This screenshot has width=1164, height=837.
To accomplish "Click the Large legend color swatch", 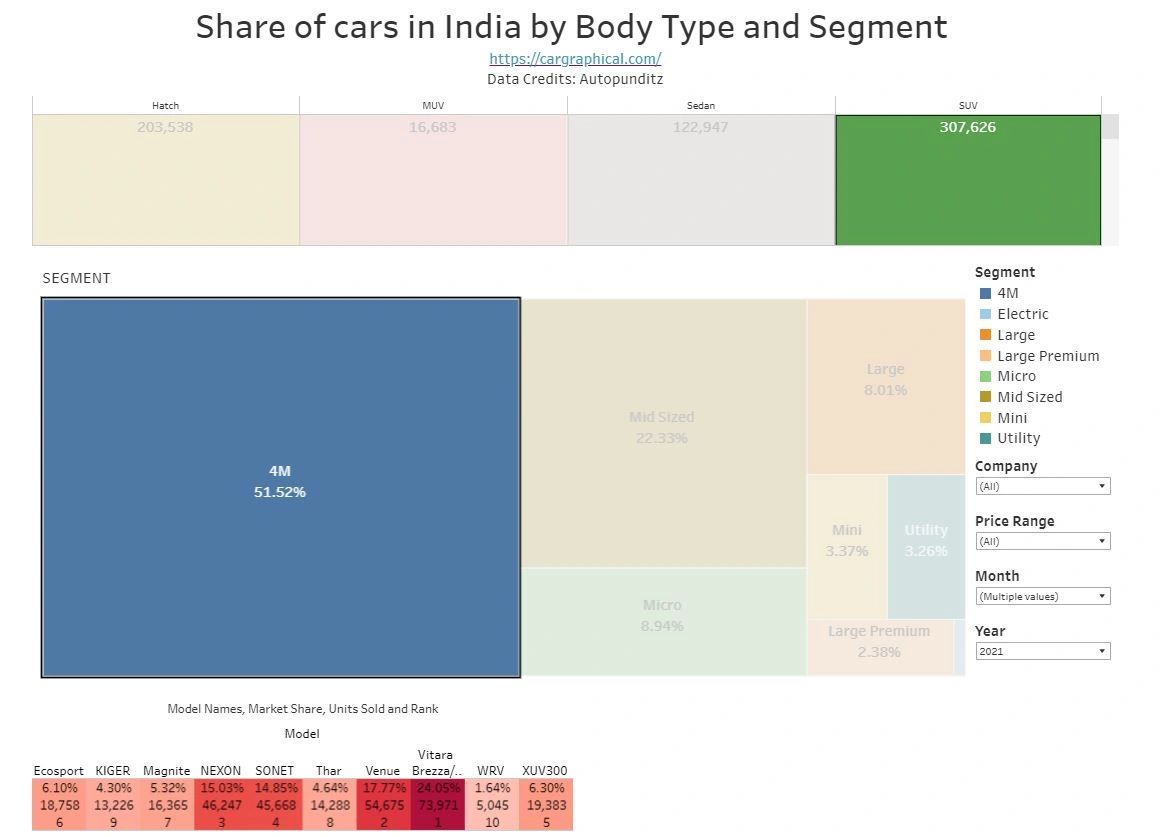I will pos(985,335).
